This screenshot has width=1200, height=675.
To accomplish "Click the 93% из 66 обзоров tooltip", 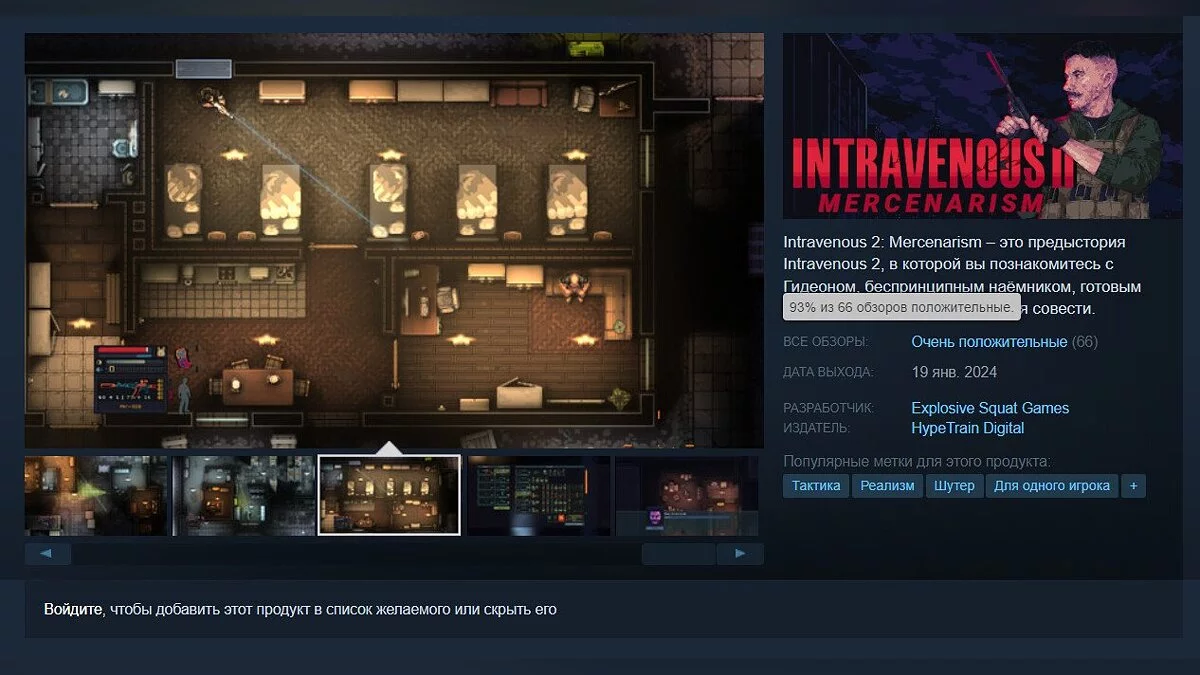I will coord(901,308).
